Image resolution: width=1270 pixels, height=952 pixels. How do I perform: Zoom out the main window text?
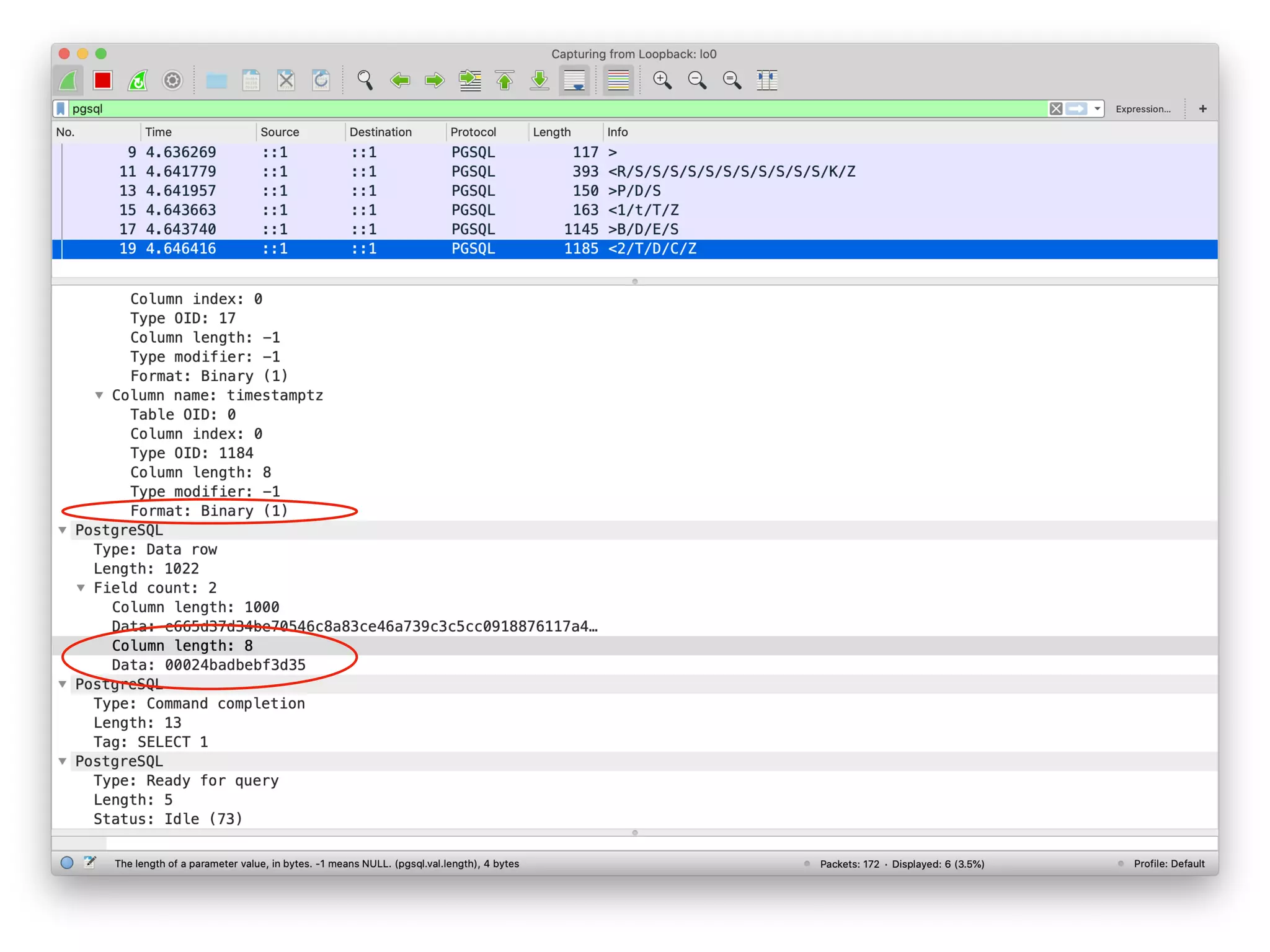tap(697, 81)
